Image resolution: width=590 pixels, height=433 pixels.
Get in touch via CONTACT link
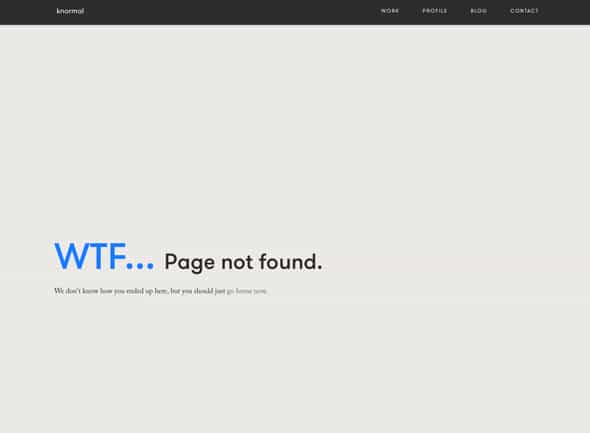click(x=524, y=11)
